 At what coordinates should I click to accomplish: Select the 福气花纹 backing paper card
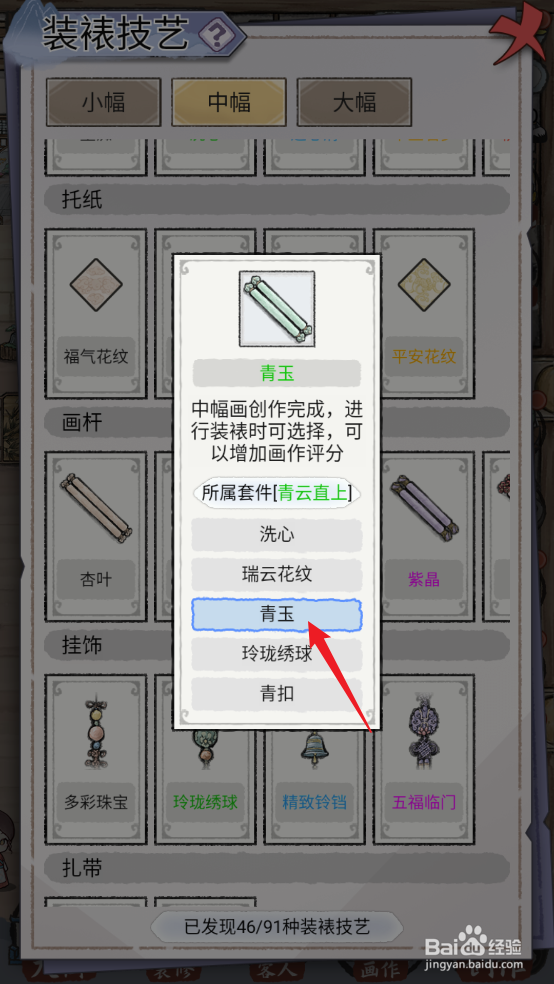[96, 313]
